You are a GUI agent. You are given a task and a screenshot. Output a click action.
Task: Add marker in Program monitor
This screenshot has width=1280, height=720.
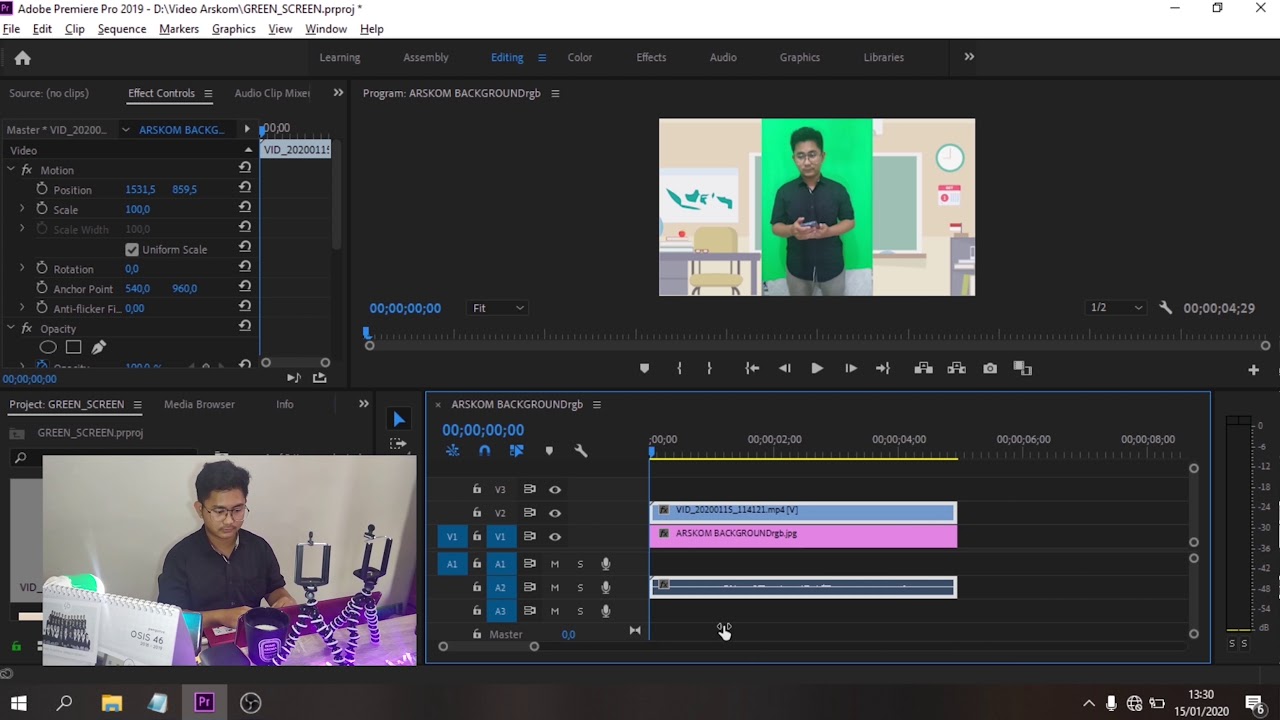point(644,369)
